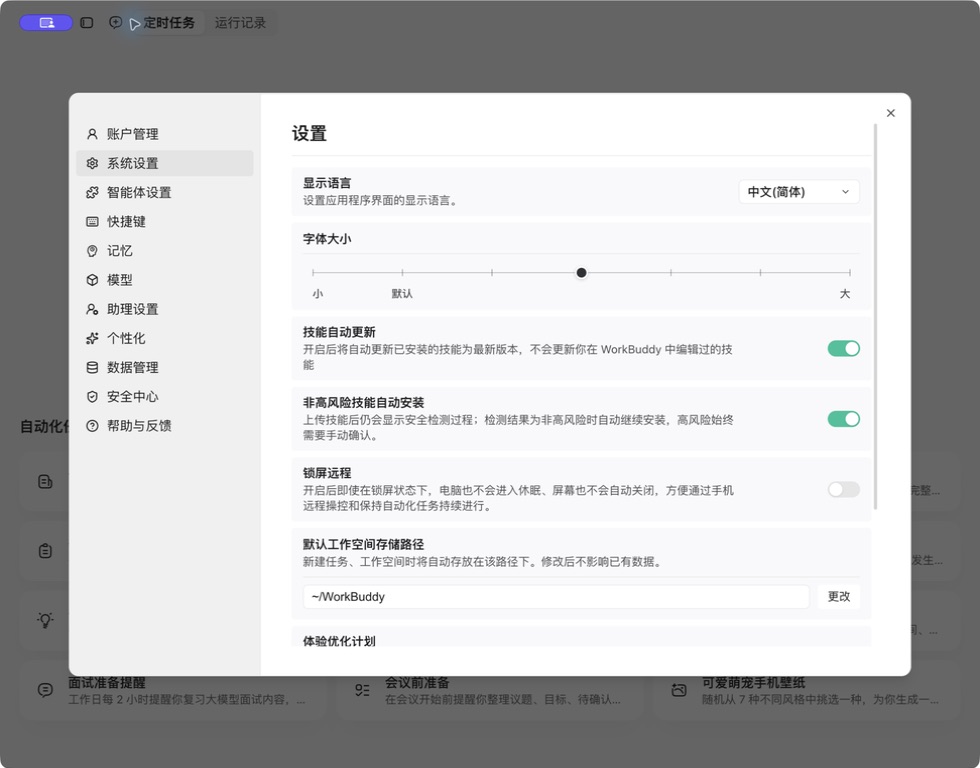Turn off 技能自动更新 toggle

pos(843,348)
